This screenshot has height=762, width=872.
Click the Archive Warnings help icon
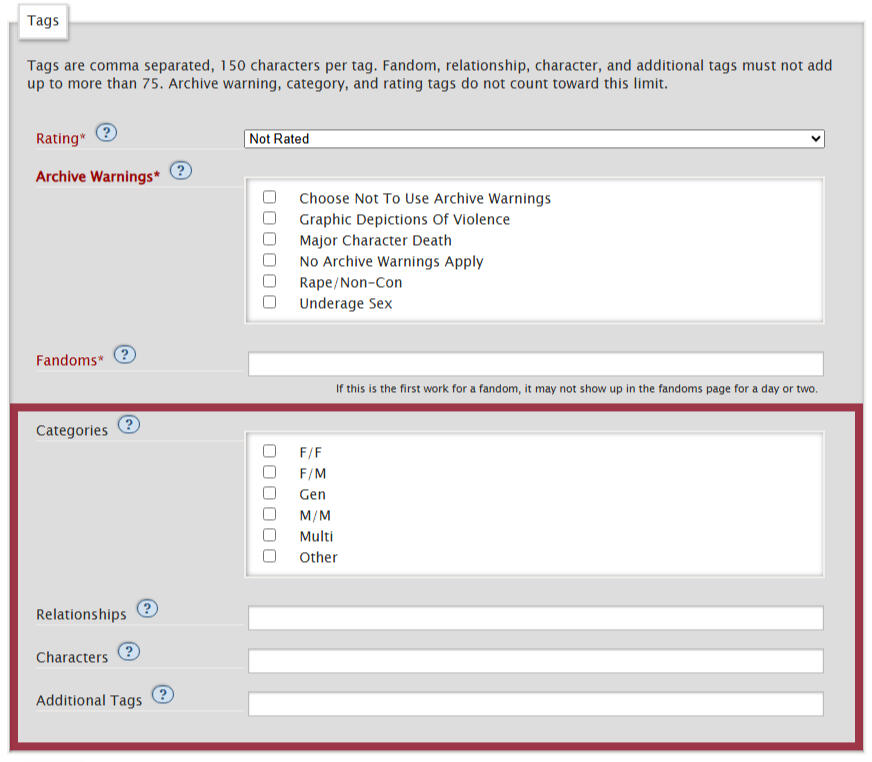coord(181,170)
